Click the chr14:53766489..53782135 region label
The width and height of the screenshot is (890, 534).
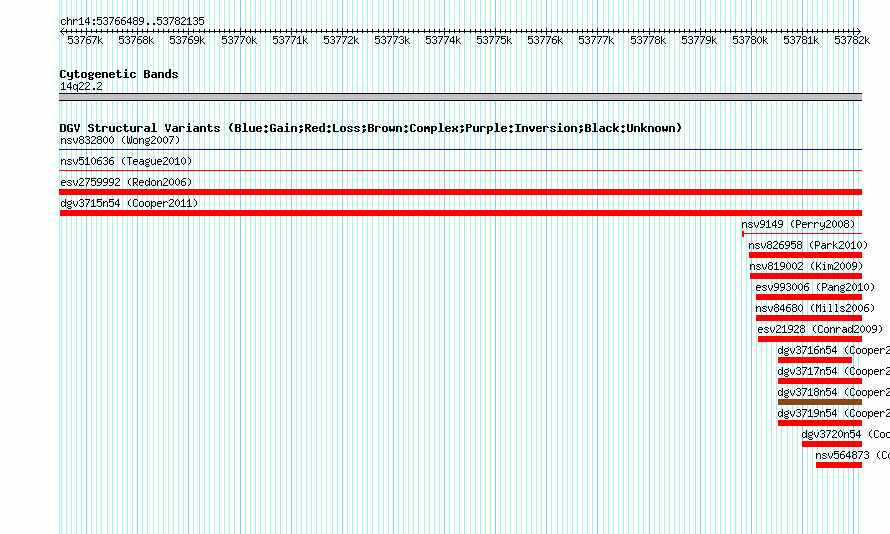pos(132,21)
